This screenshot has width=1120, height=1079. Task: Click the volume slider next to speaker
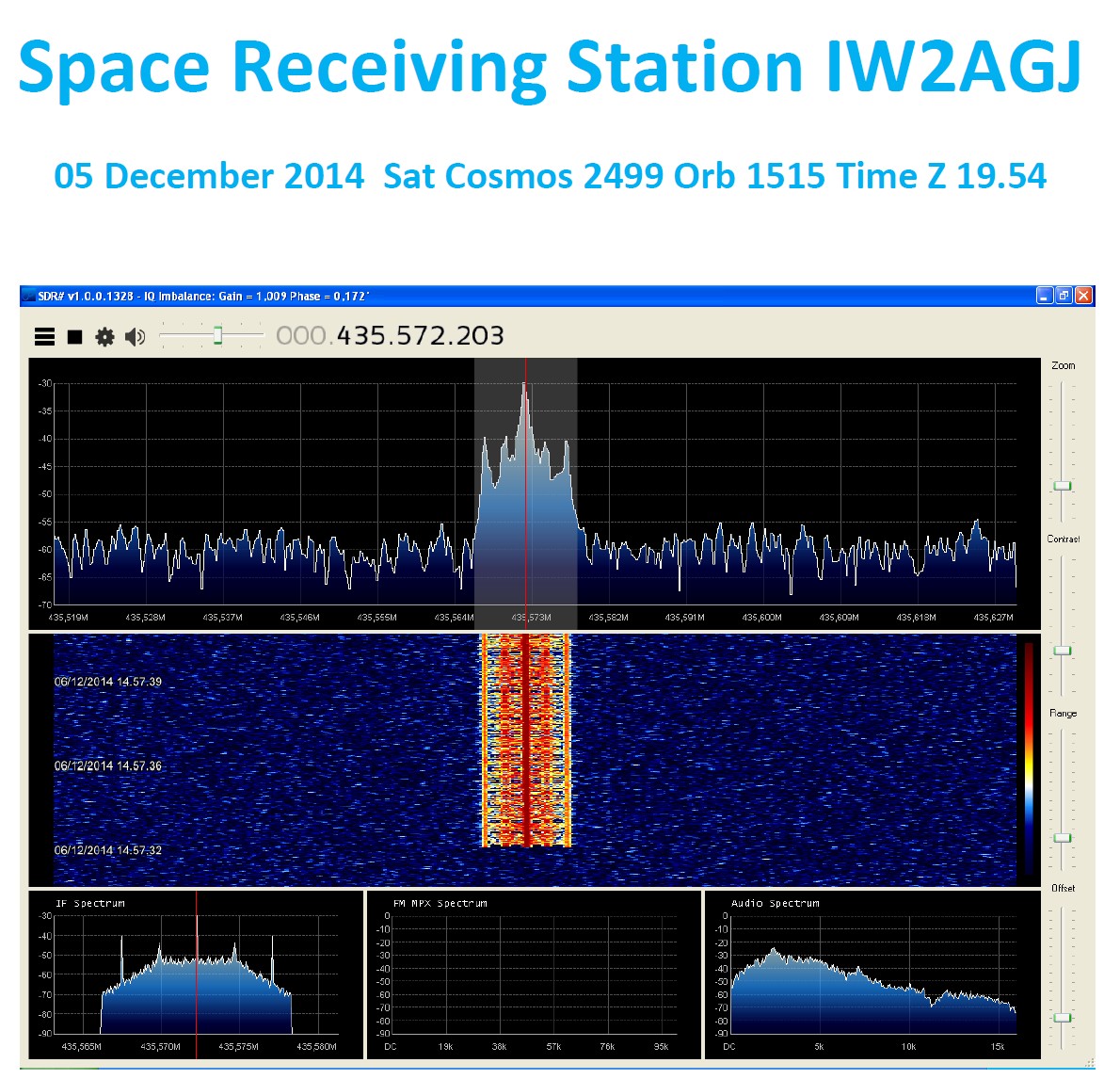point(217,335)
